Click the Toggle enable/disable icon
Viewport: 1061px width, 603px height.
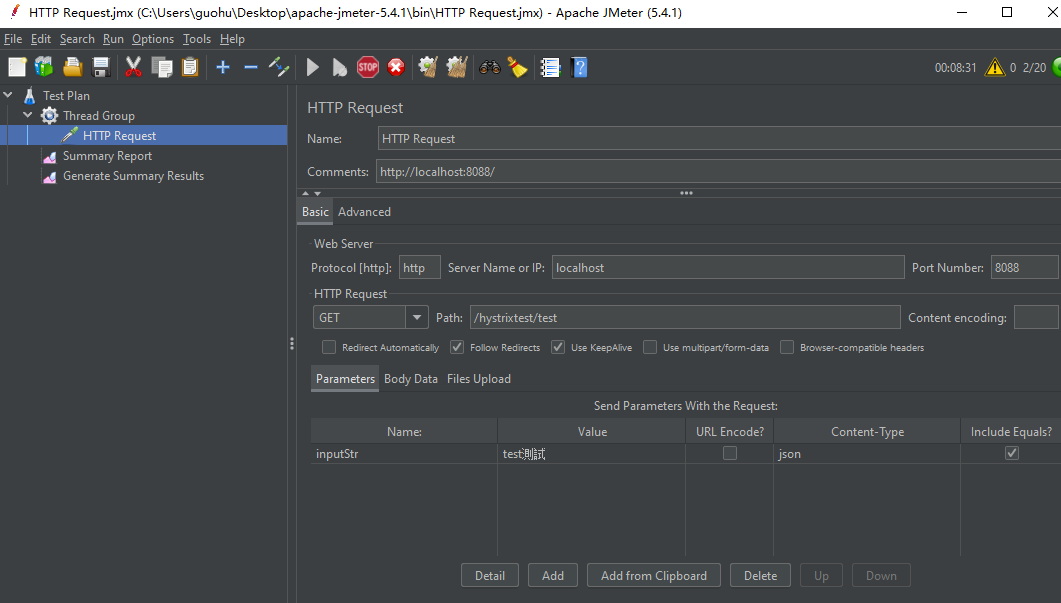point(279,67)
